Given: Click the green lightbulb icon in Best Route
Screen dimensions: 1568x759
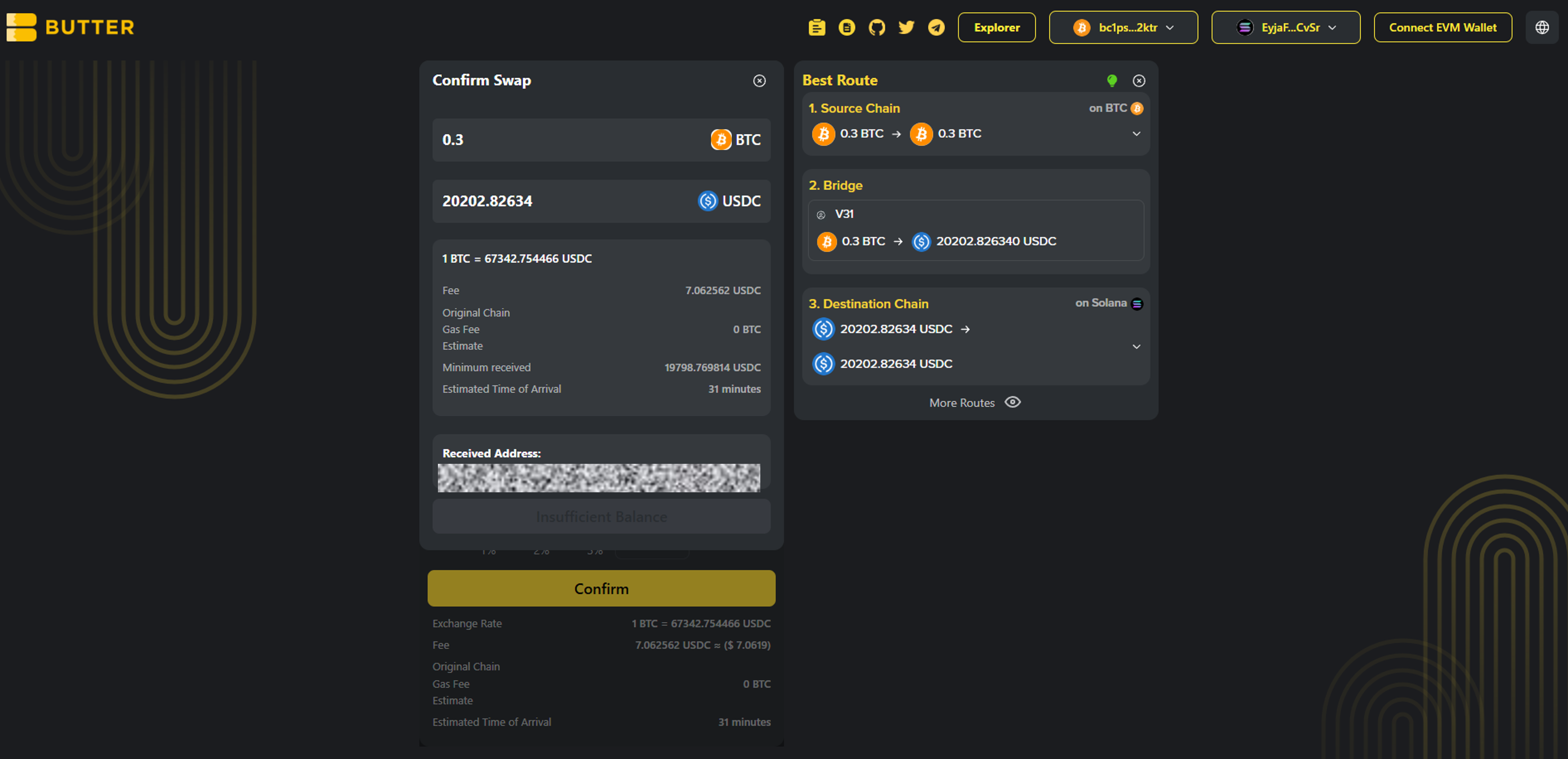Looking at the screenshot, I should pyautogui.click(x=1112, y=80).
